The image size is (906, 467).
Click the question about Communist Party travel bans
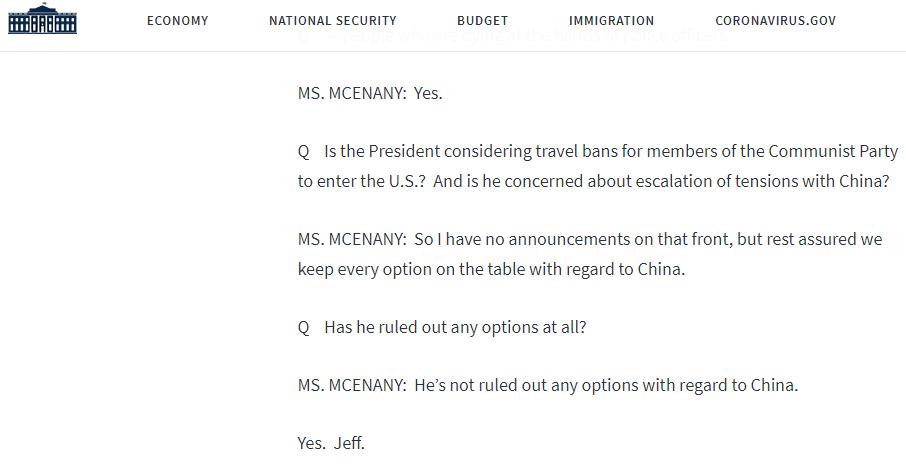pos(598,151)
